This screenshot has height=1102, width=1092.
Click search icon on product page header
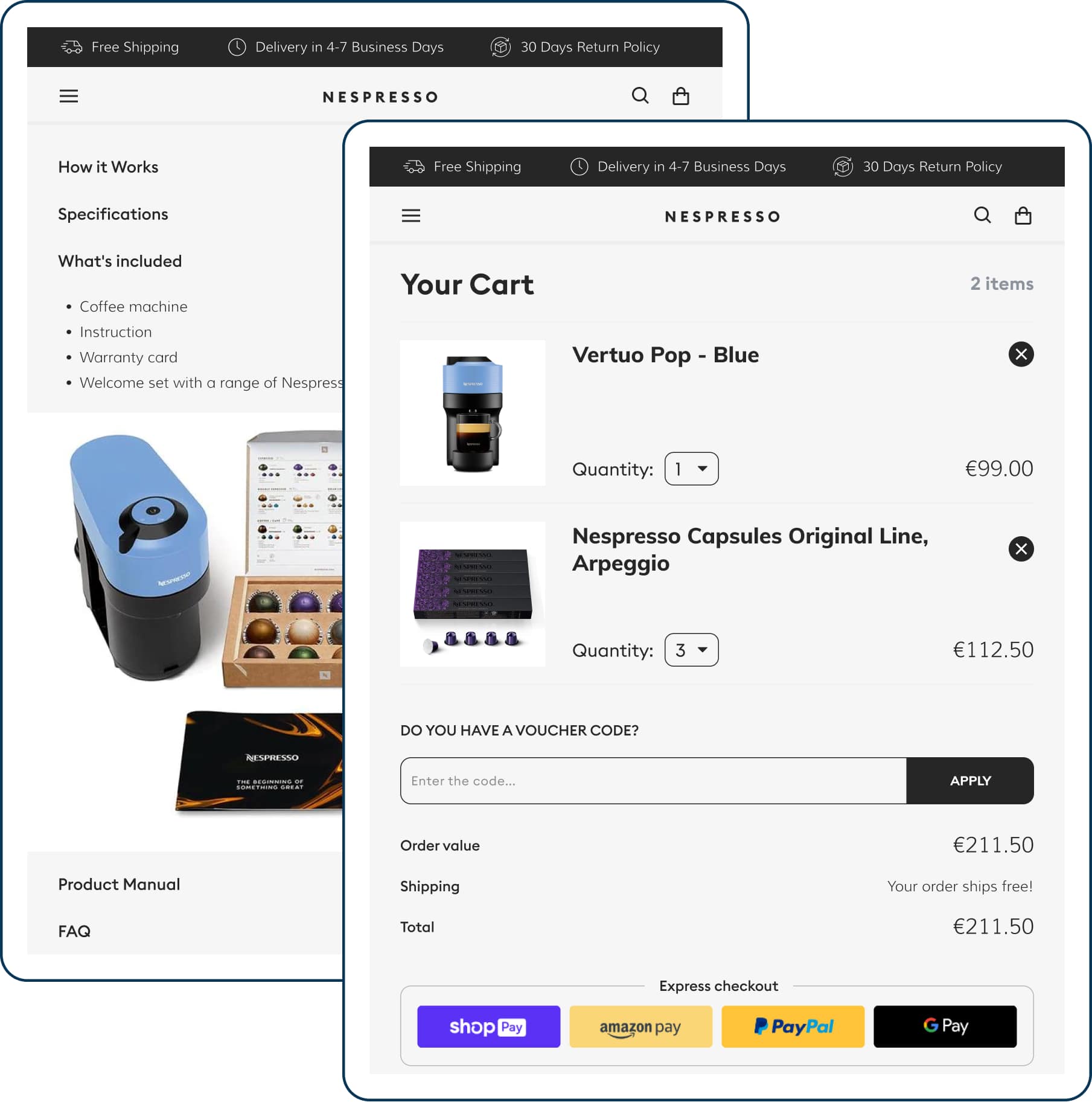coord(640,95)
